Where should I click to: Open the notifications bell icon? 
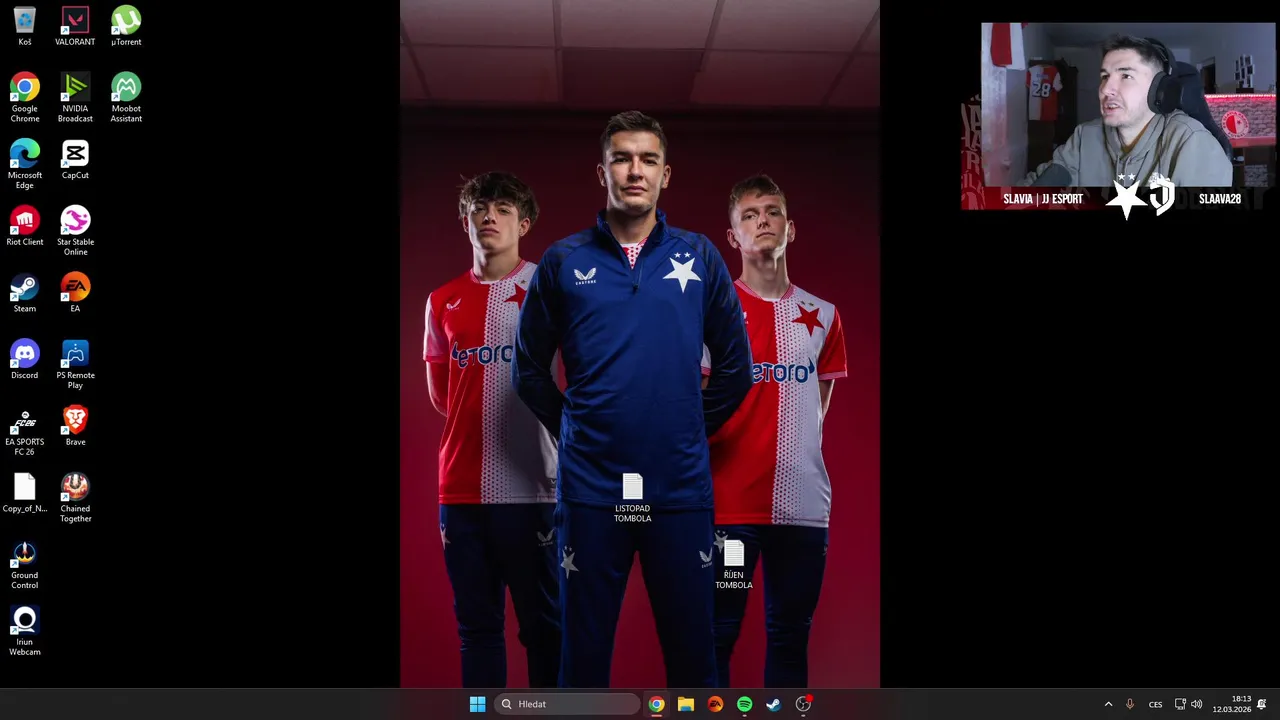click(1262, 704)
